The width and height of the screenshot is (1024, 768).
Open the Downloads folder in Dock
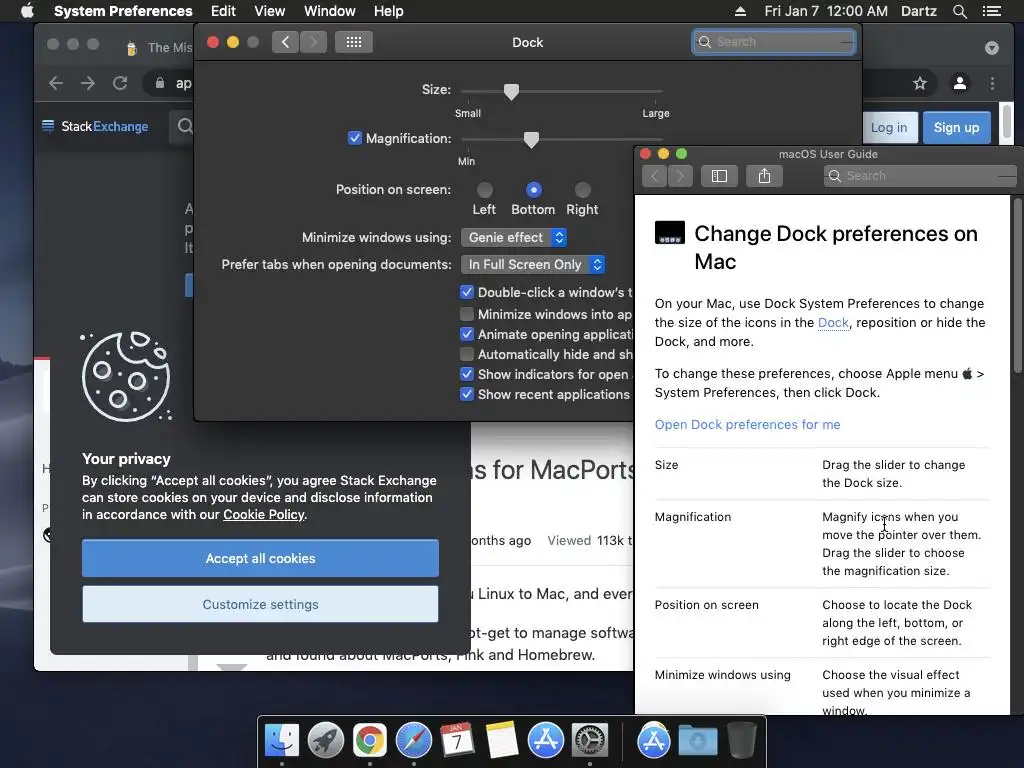(x=698, y=741)
